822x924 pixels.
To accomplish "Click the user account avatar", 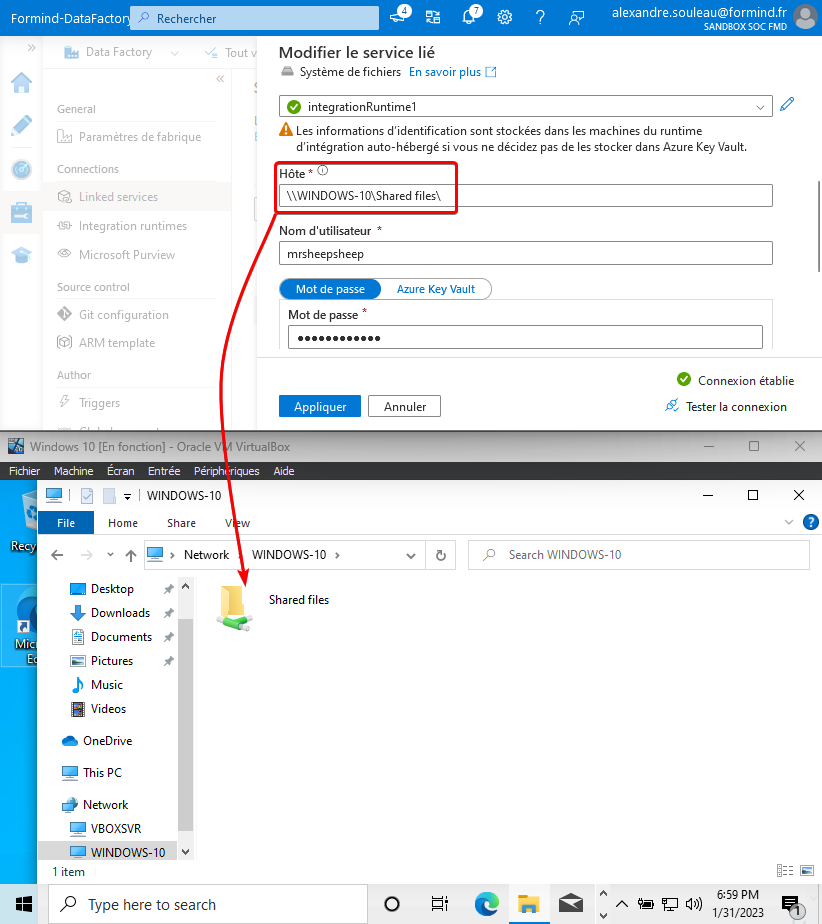I will coord(806,17).
